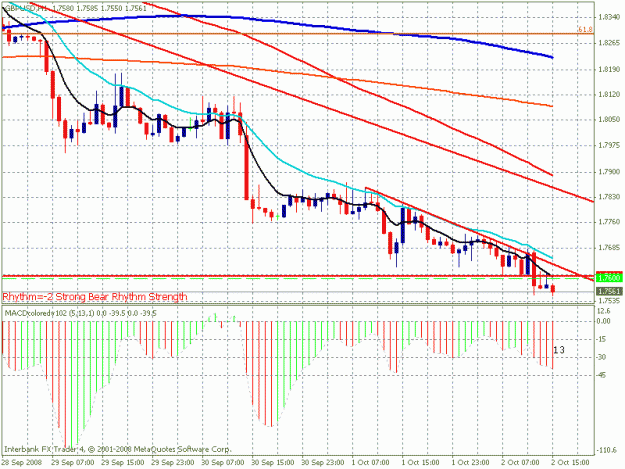Click the 1.8265 price axis label

610,43
